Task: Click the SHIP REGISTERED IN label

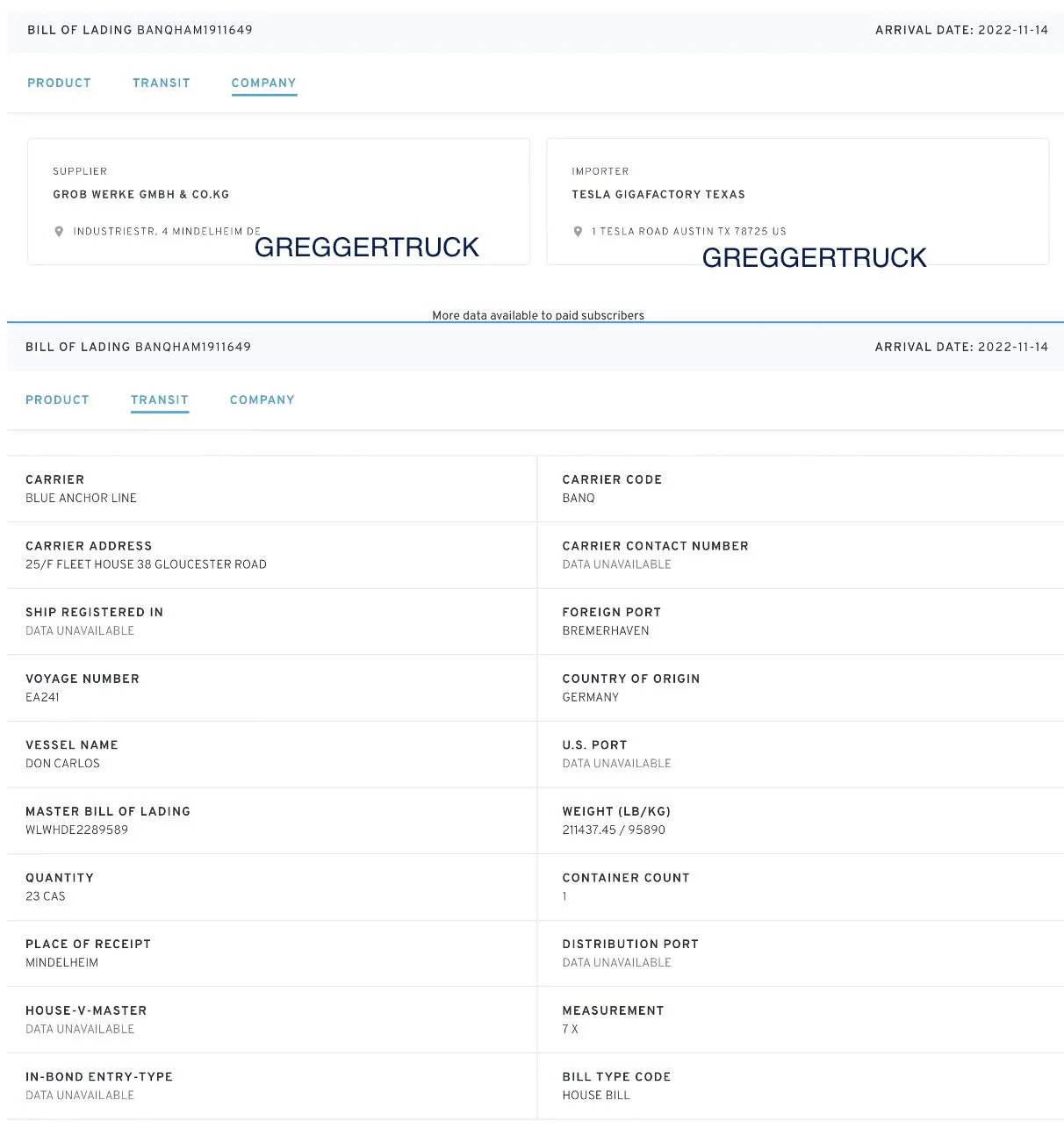Action: [x=94, y=612]
